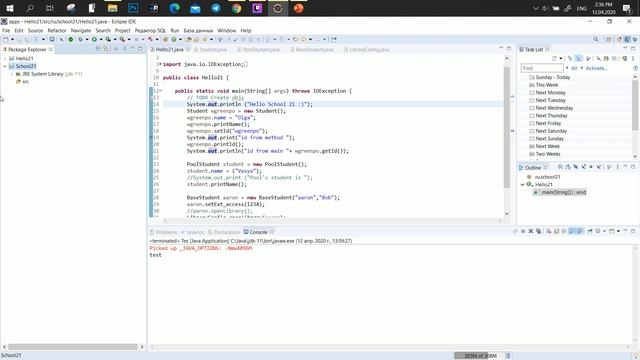Switch to the Student.java editor tab
This screenshot has height=360, width=640.
(x=213, y=49)
